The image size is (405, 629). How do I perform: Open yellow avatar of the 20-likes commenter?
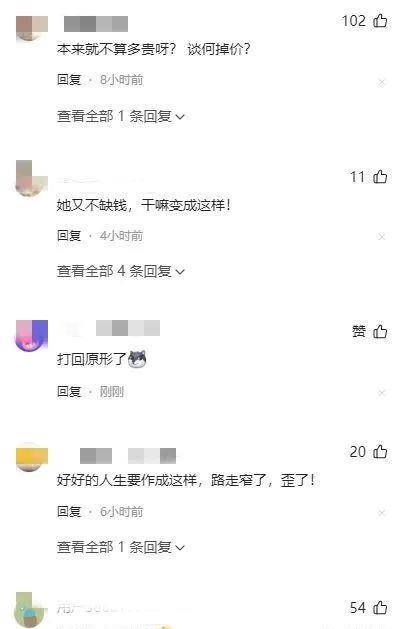(31, 458)
